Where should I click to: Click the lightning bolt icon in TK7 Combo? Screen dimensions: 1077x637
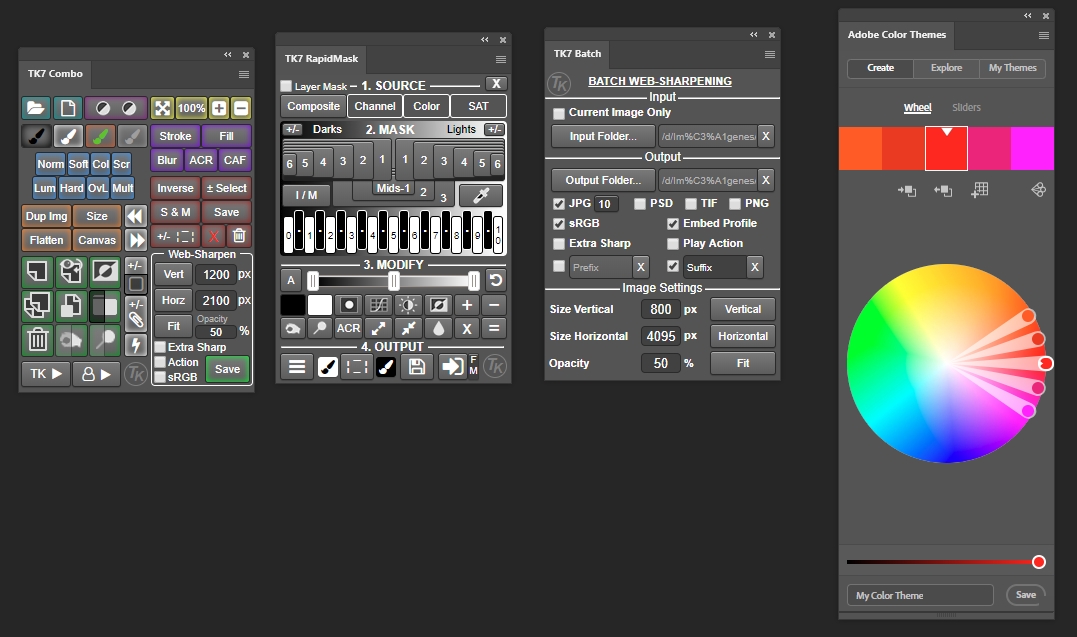[136, 344]
